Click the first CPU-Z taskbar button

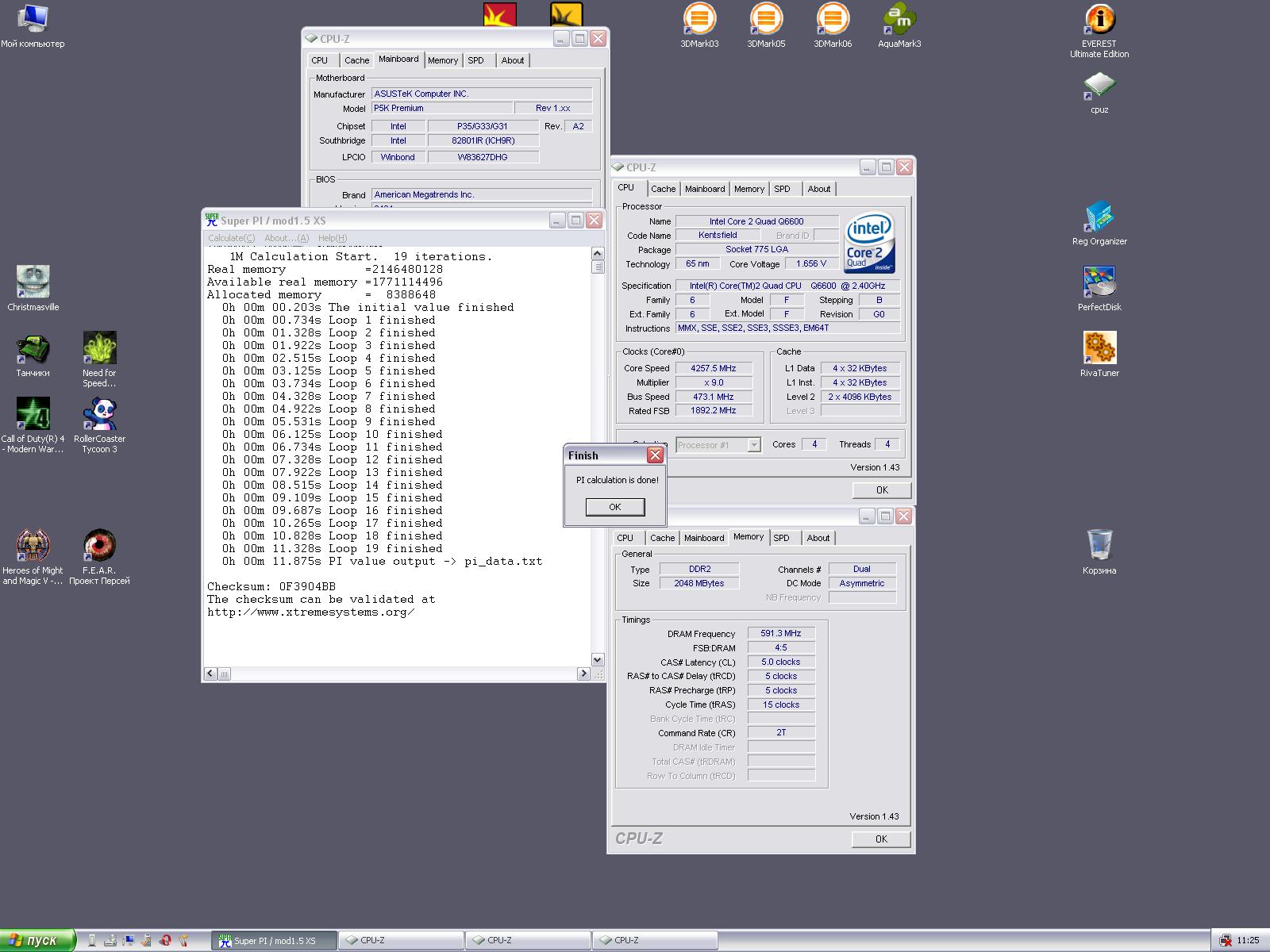(402, 941)
